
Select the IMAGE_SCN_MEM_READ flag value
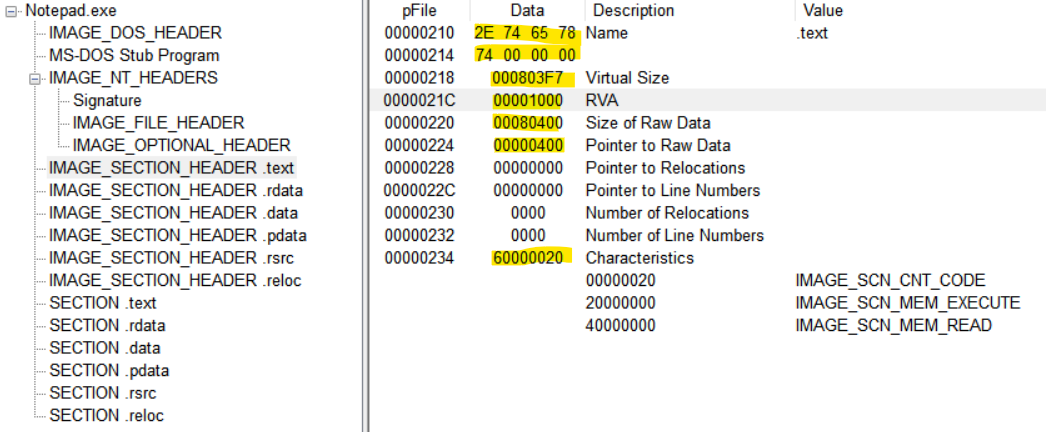[893, 325]
